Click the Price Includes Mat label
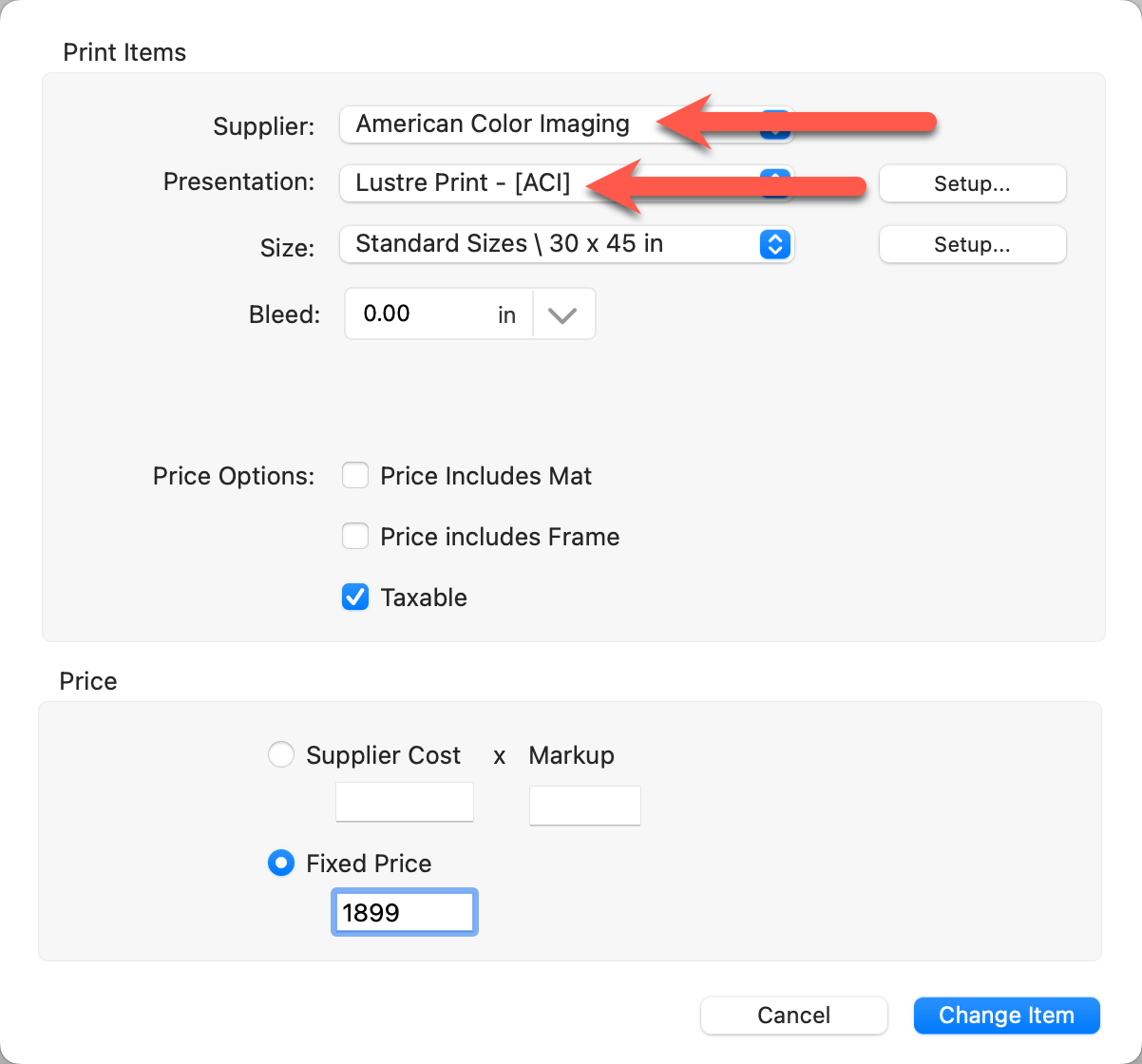The width and height of the screenshot is (1142, 1064). 485,476
